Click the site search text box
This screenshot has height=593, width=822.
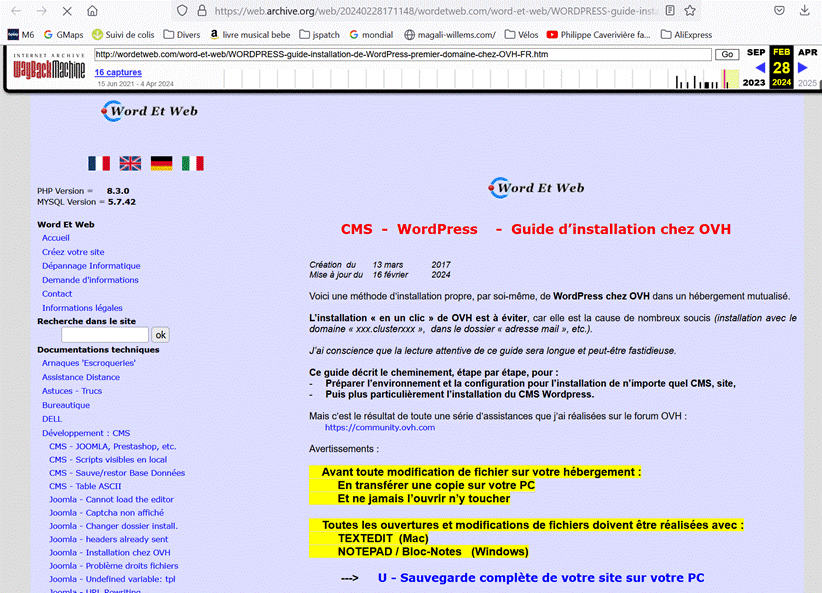(105, 335)
